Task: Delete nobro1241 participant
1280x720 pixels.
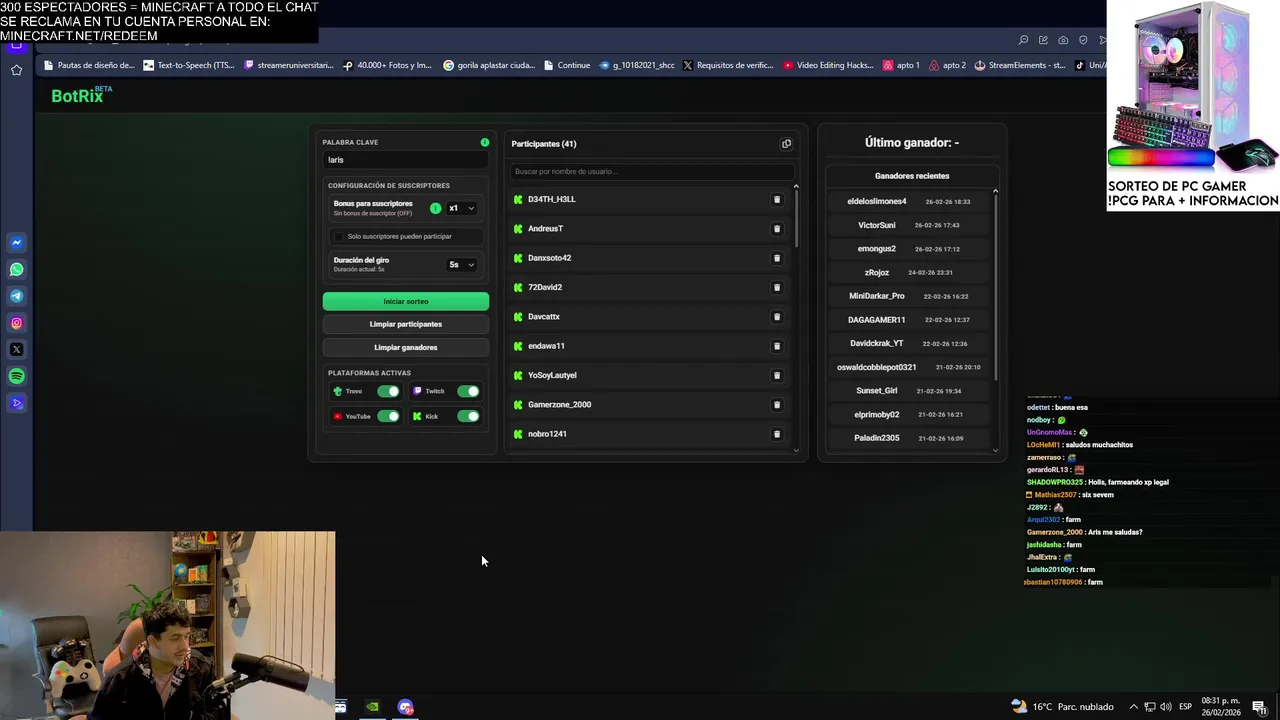Action: (776, 434)
